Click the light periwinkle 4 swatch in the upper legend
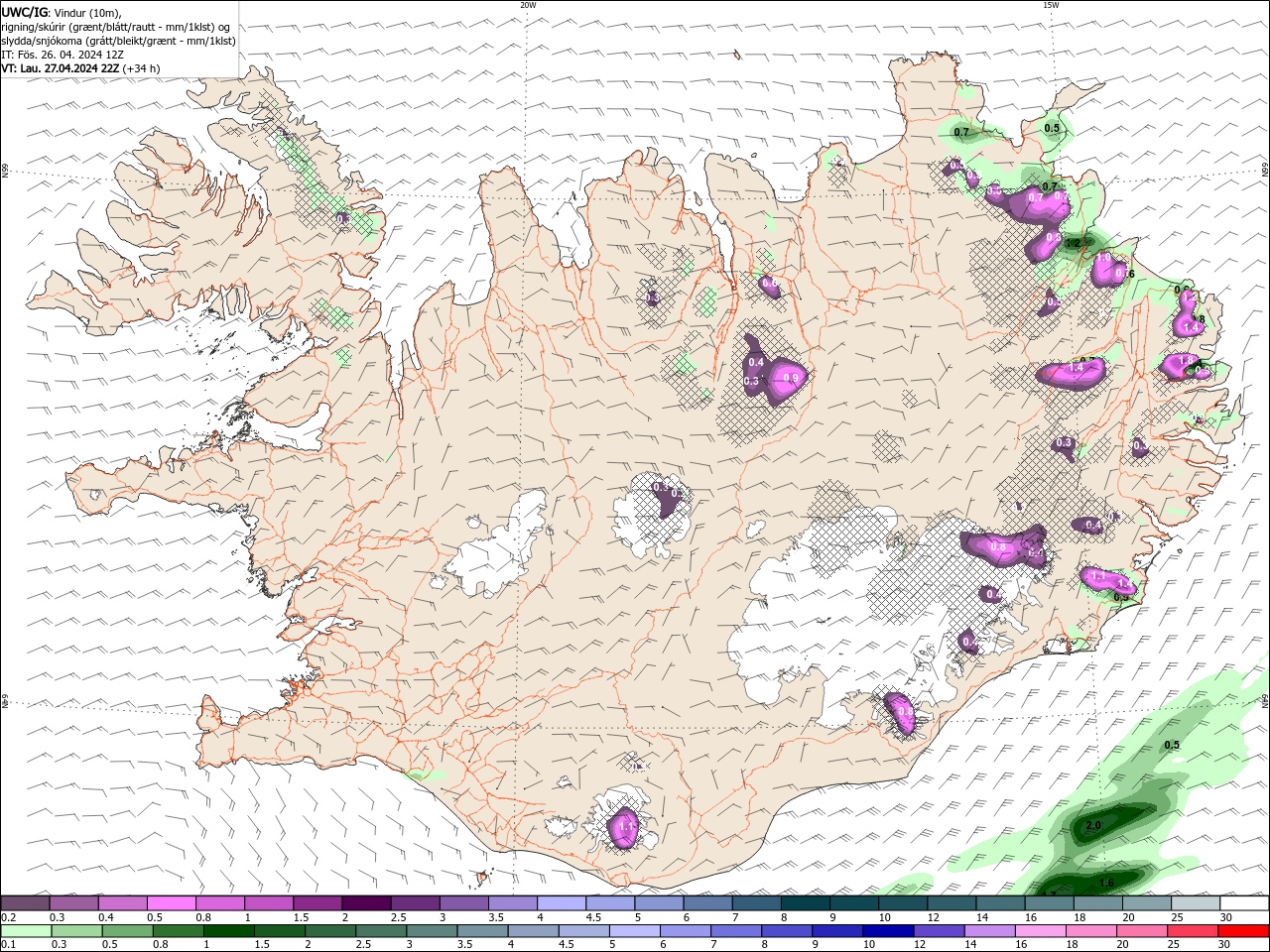 562,903
